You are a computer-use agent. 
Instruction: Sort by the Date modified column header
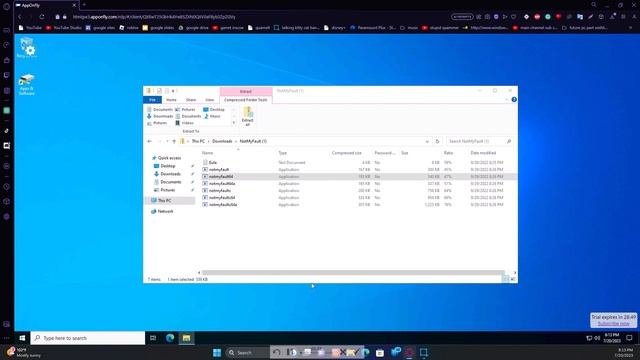point(483,153)
